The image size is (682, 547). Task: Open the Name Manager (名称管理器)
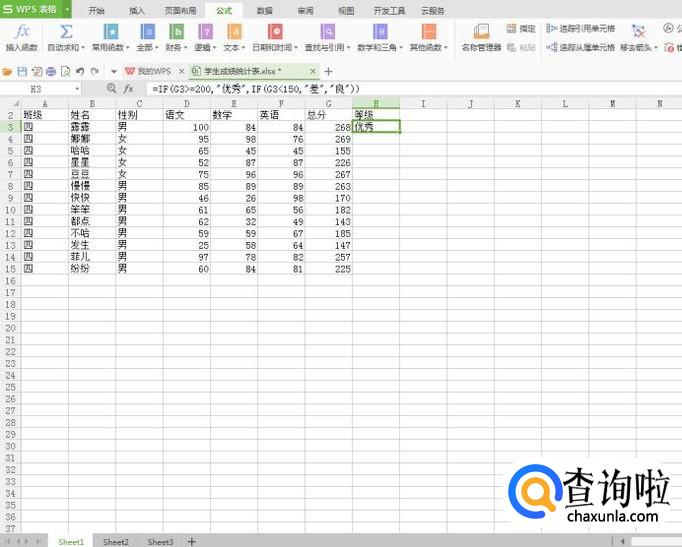point(481,37)
